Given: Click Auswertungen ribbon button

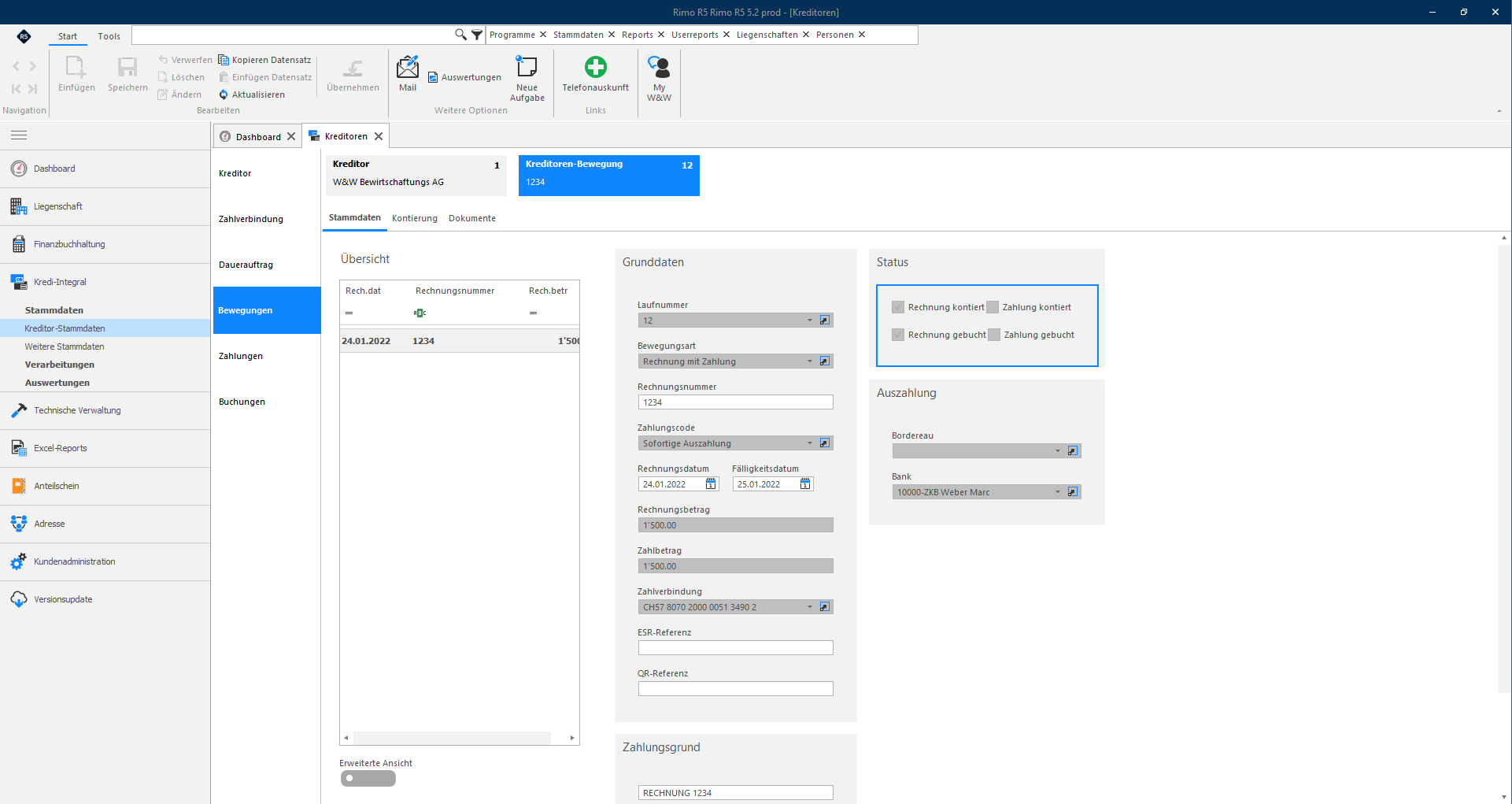Looking at the screenshot, I should coord(464,77).
